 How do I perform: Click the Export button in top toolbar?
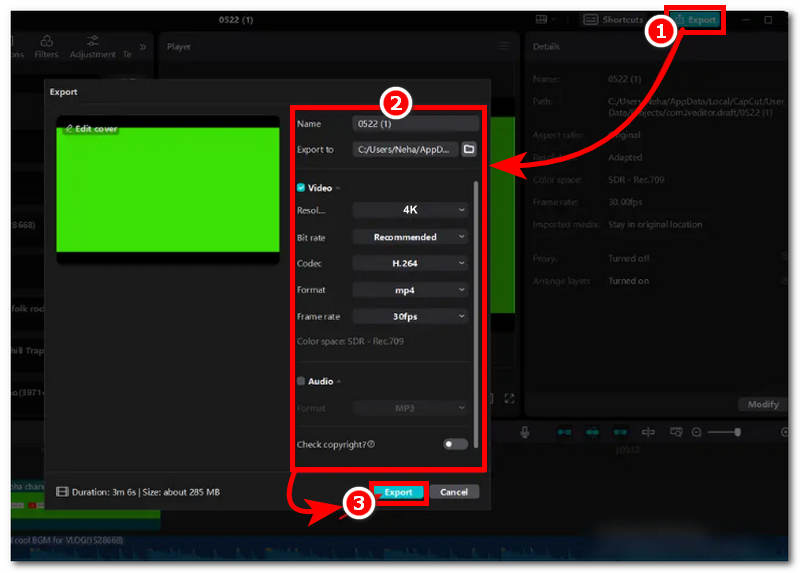click(695, 20)
